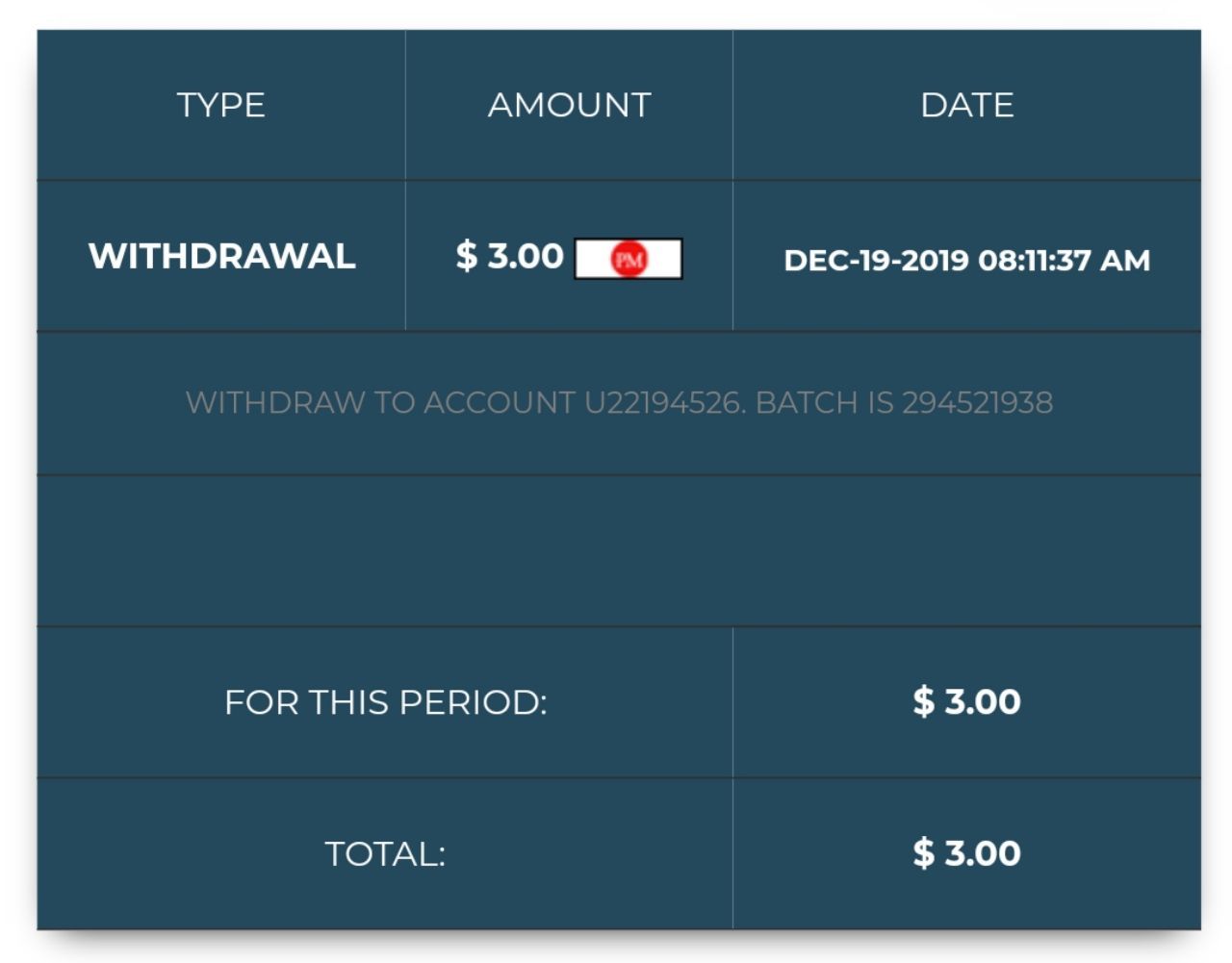Viewport: 1232px width, 963px height.
Task: Click the word PERIOD in the summary row
Action: 472,702
